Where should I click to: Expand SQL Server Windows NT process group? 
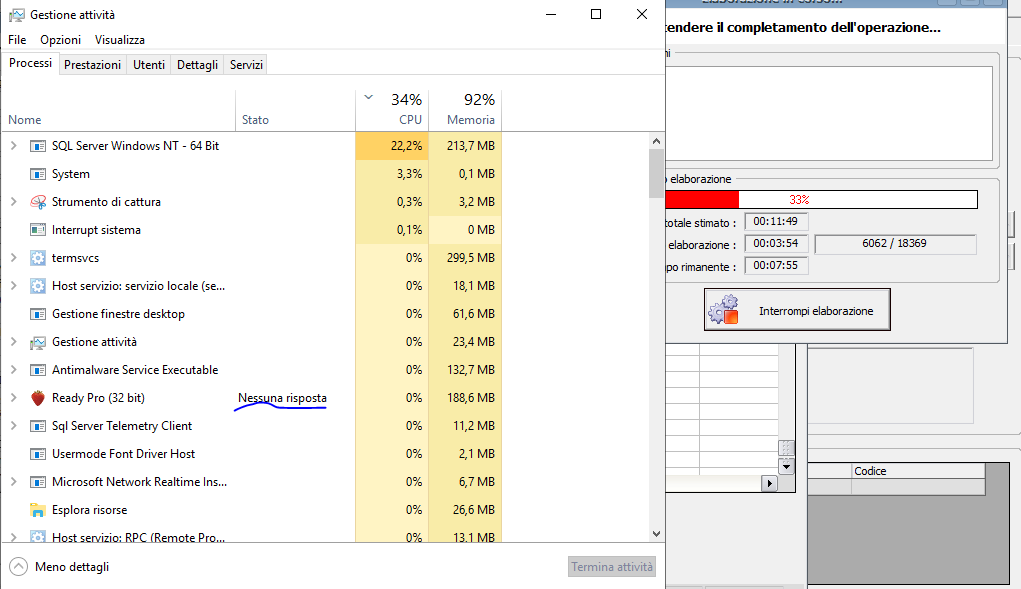[14, 146]
